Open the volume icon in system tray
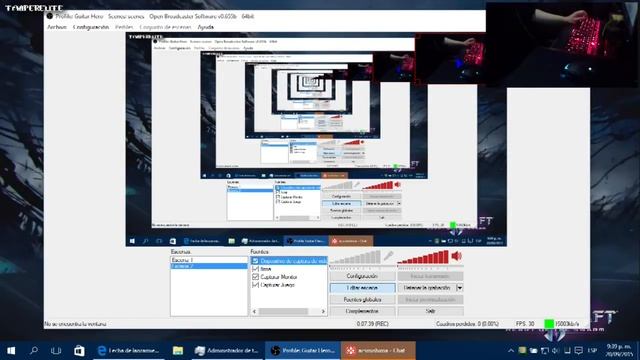Viewport: 640px width, 360px height. point(556,351)
